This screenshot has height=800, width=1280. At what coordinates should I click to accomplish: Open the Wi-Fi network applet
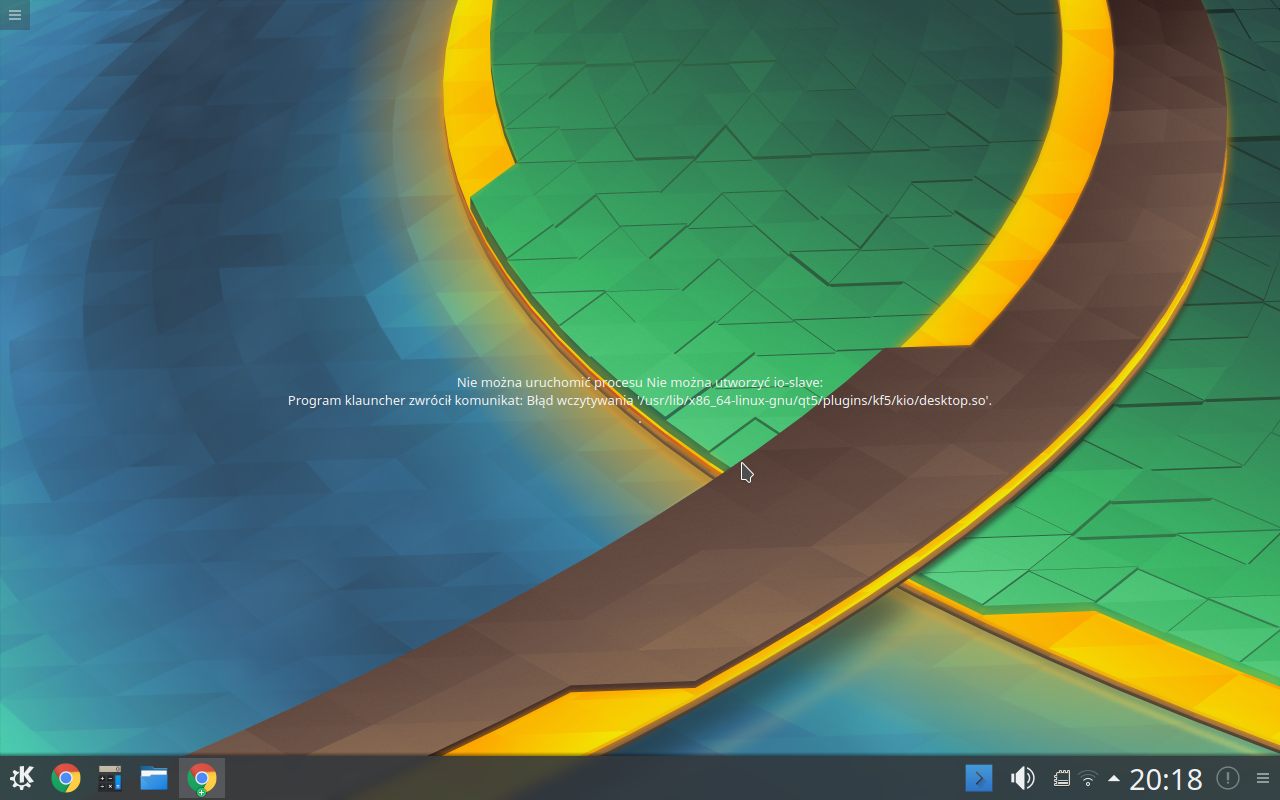pyautogui.click(x=1089, y=778)
